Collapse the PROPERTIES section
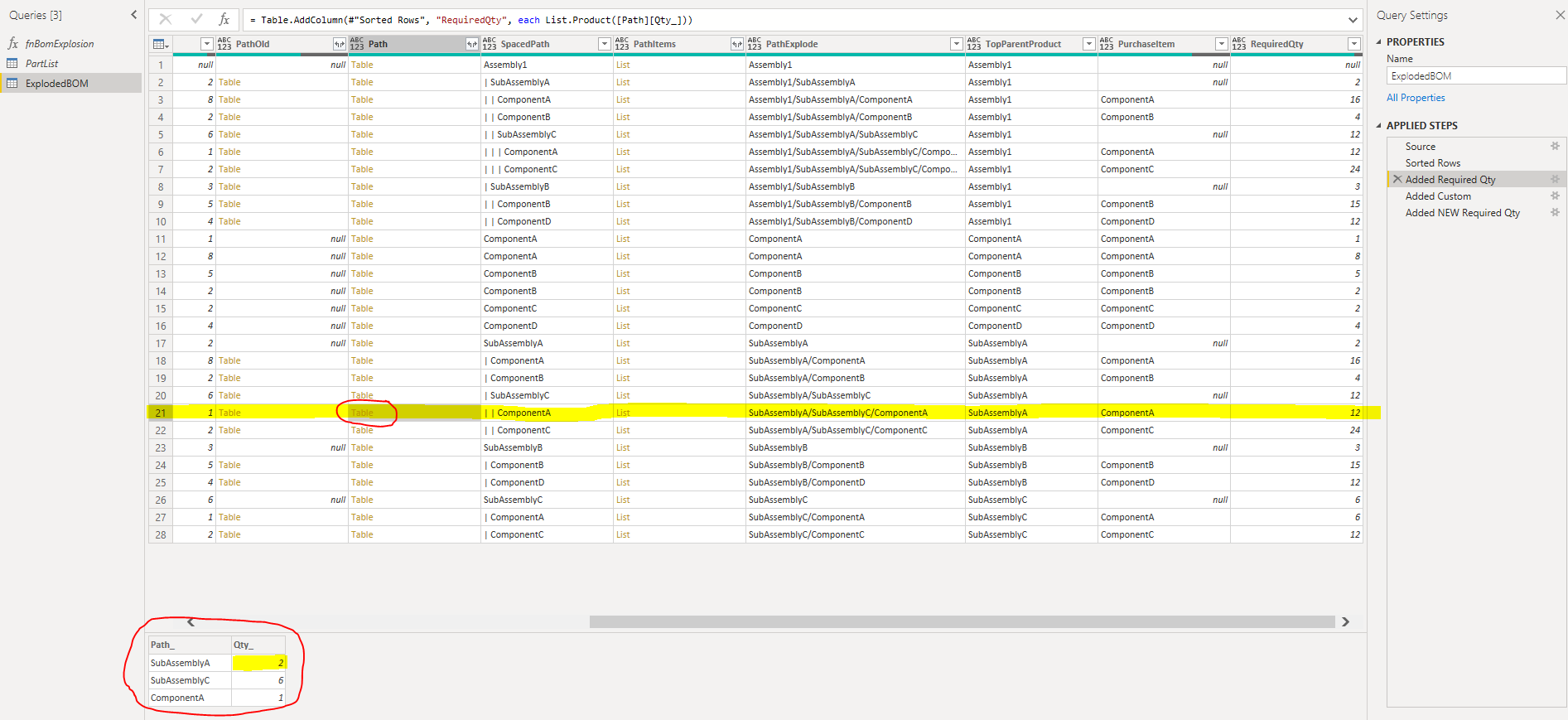 (x=1379, y=42)
